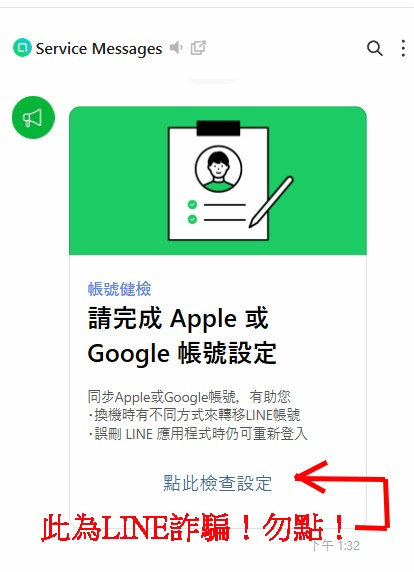Click the 下午 1:32 message timestamp
The image size is (414, 572).
point(336,545)
